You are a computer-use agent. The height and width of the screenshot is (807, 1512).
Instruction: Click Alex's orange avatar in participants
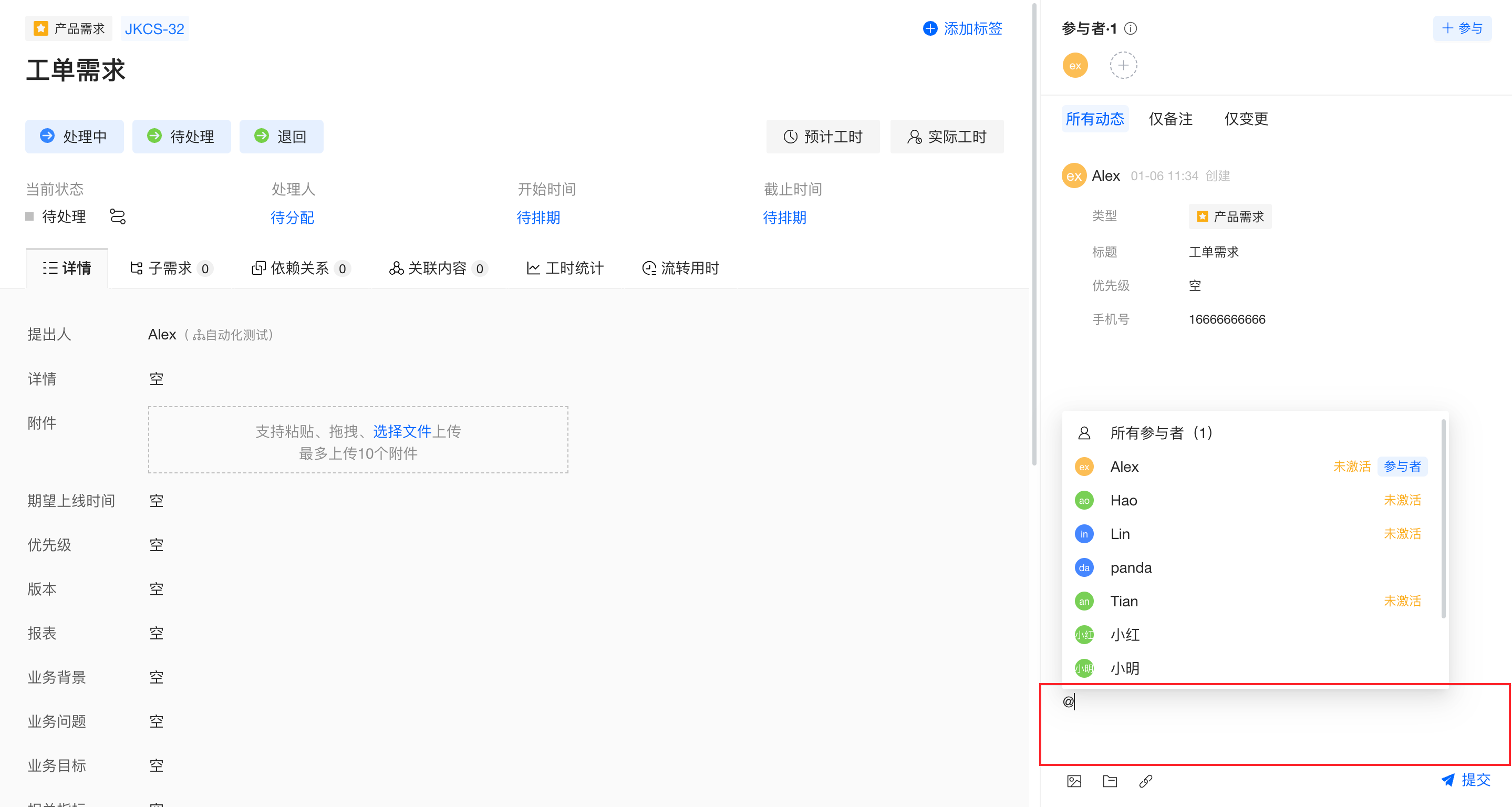click(x=1075, y=65)
